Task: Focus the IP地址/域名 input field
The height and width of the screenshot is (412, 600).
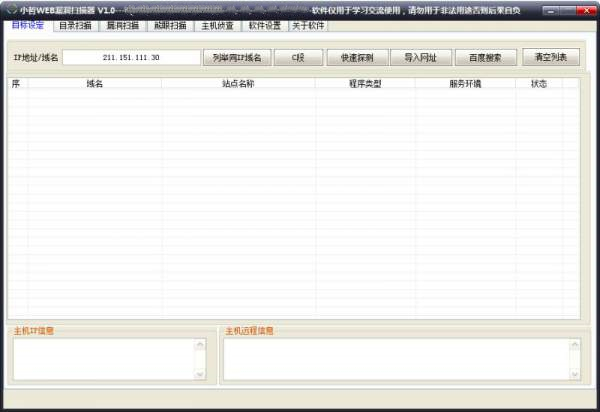Action: coord(131,57)
